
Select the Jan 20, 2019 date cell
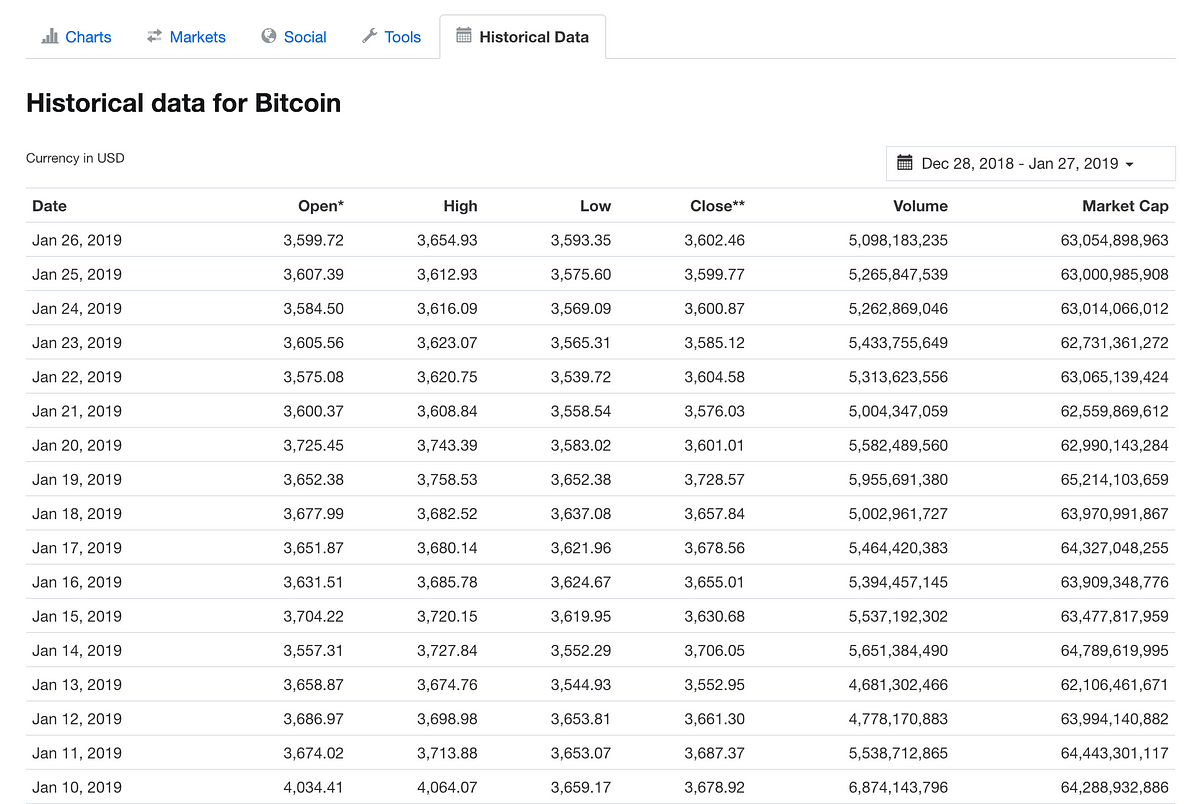click(77, 445)
